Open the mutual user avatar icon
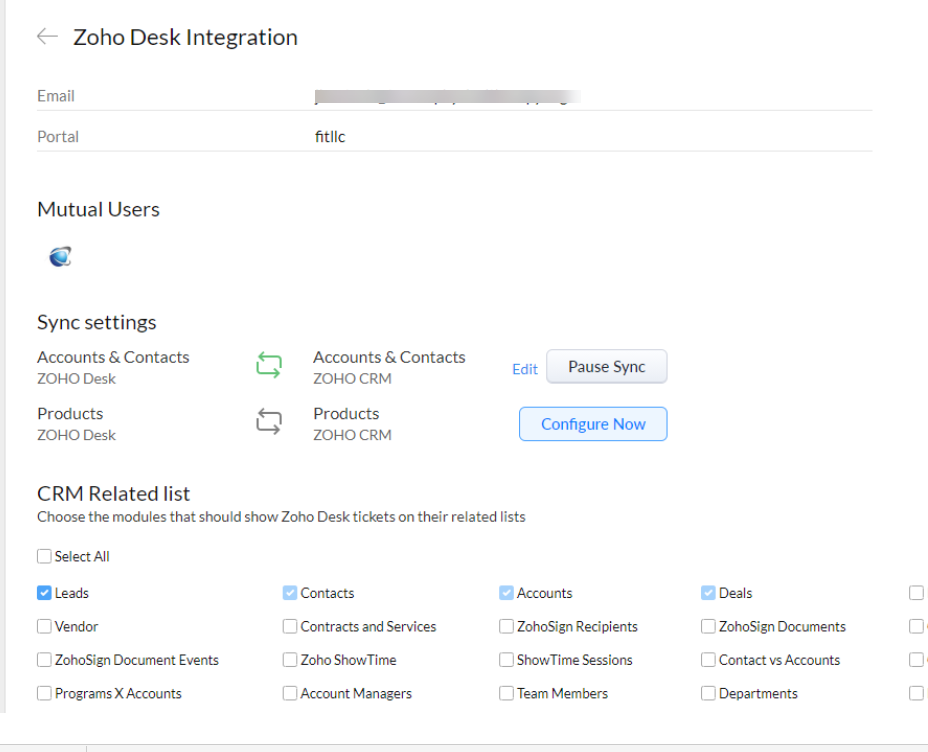Screen dimensions: 928x752 coord(60,257)
